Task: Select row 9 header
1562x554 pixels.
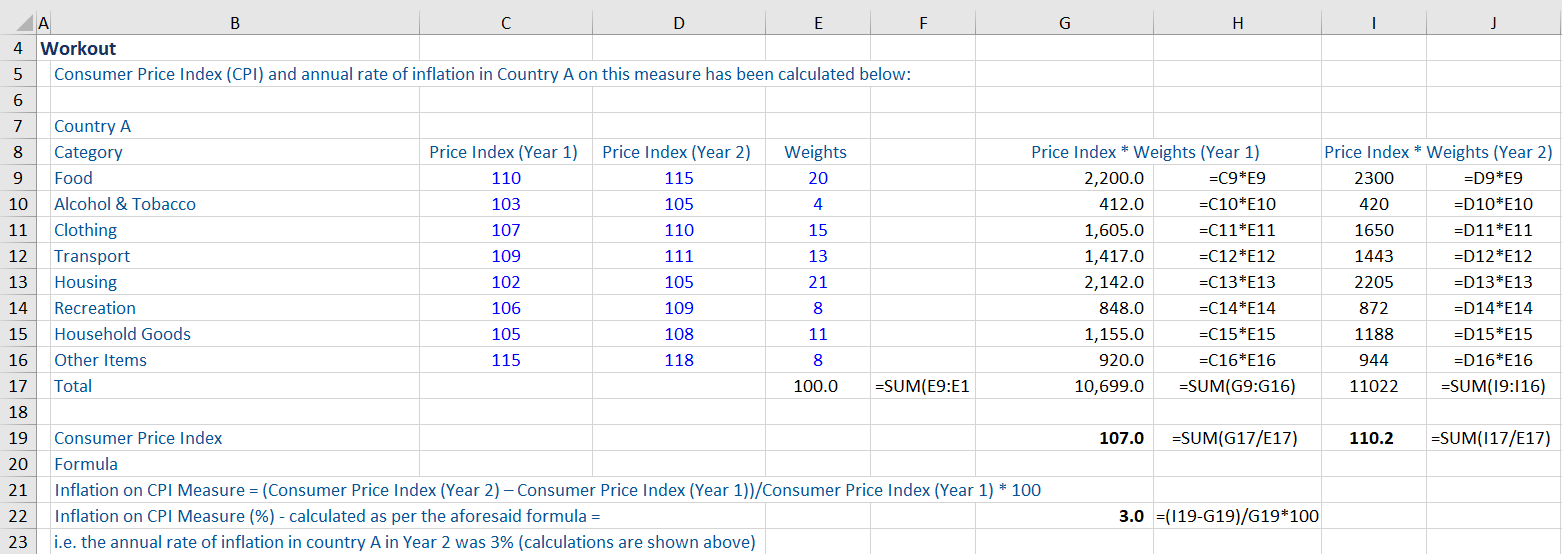Action: [18, 178]
